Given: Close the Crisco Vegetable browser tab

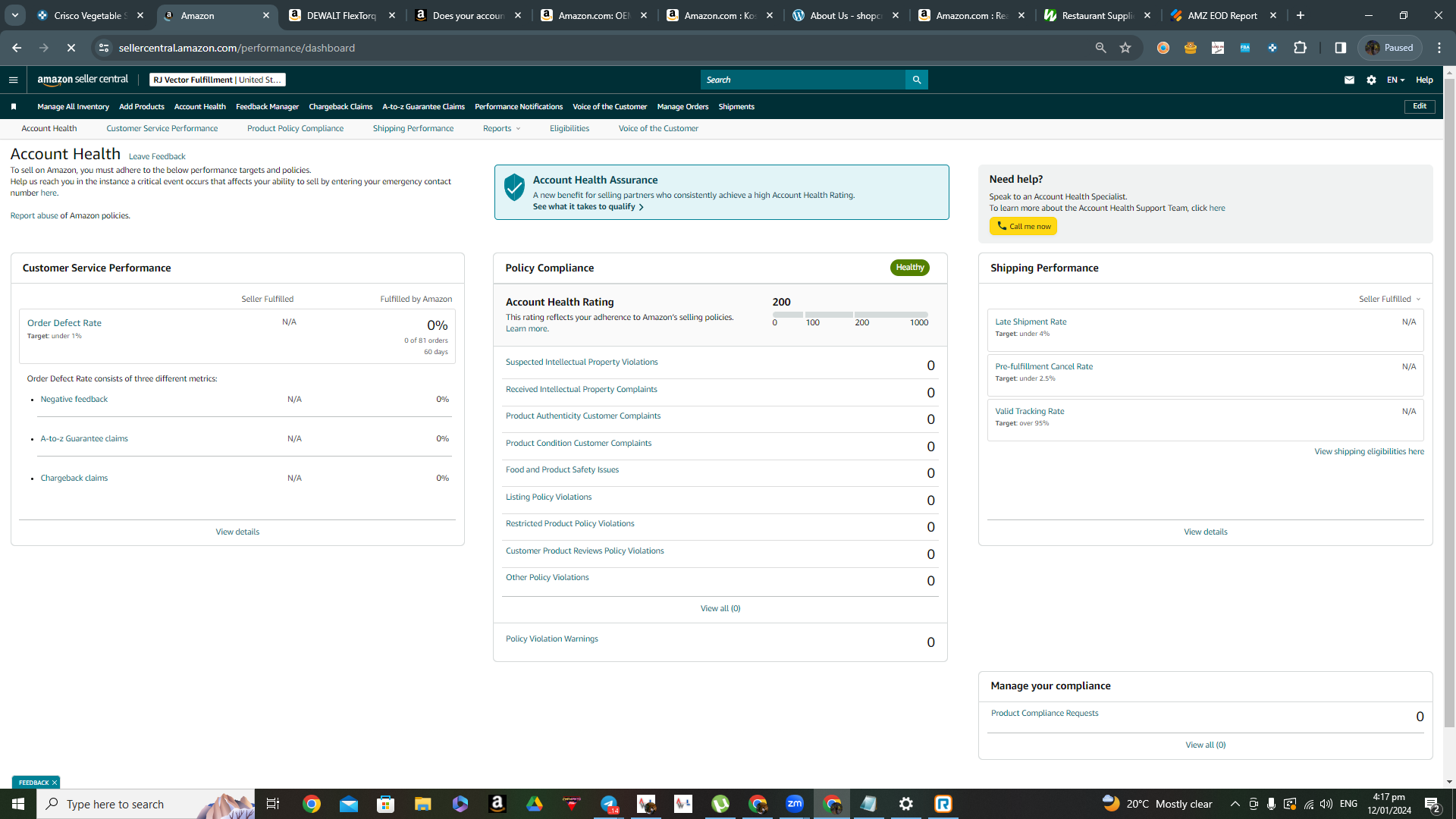Looking at the screenshot, I should tap(140, 15).
